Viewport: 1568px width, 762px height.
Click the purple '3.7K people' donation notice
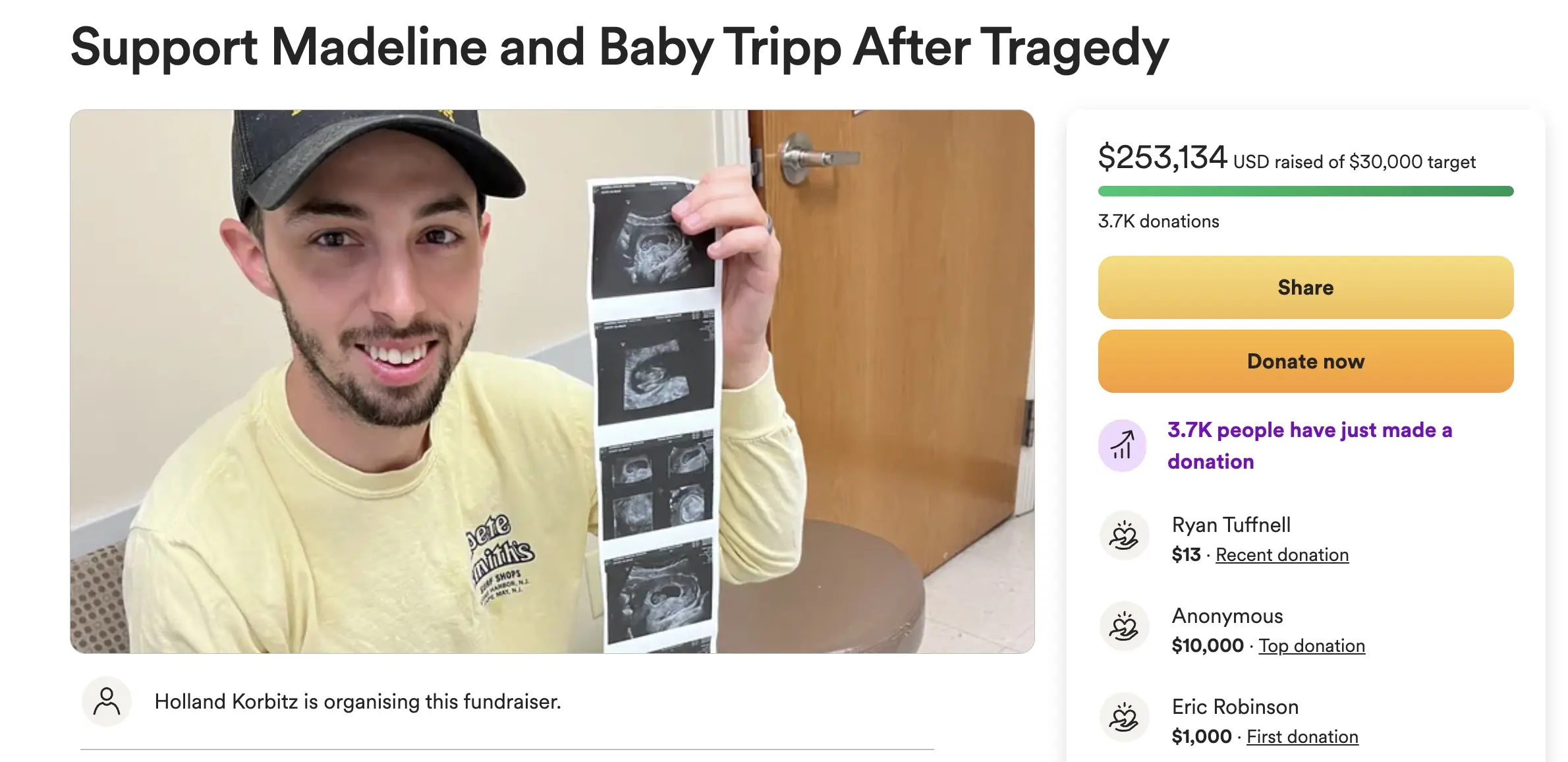1310,446
